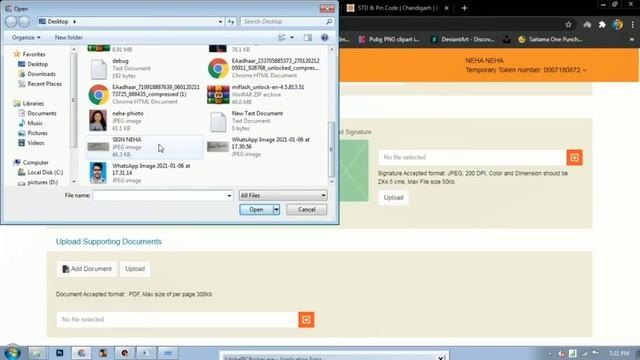Open the view options dropdown arrow
The width and height of the screenshot is (640, 360).
tap(292, 38)
